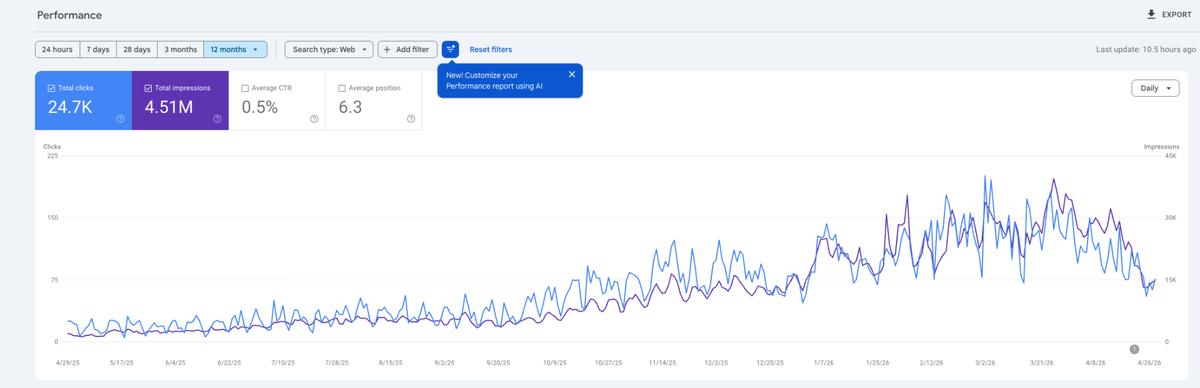Click the Reset filters link

click(491, 49)
